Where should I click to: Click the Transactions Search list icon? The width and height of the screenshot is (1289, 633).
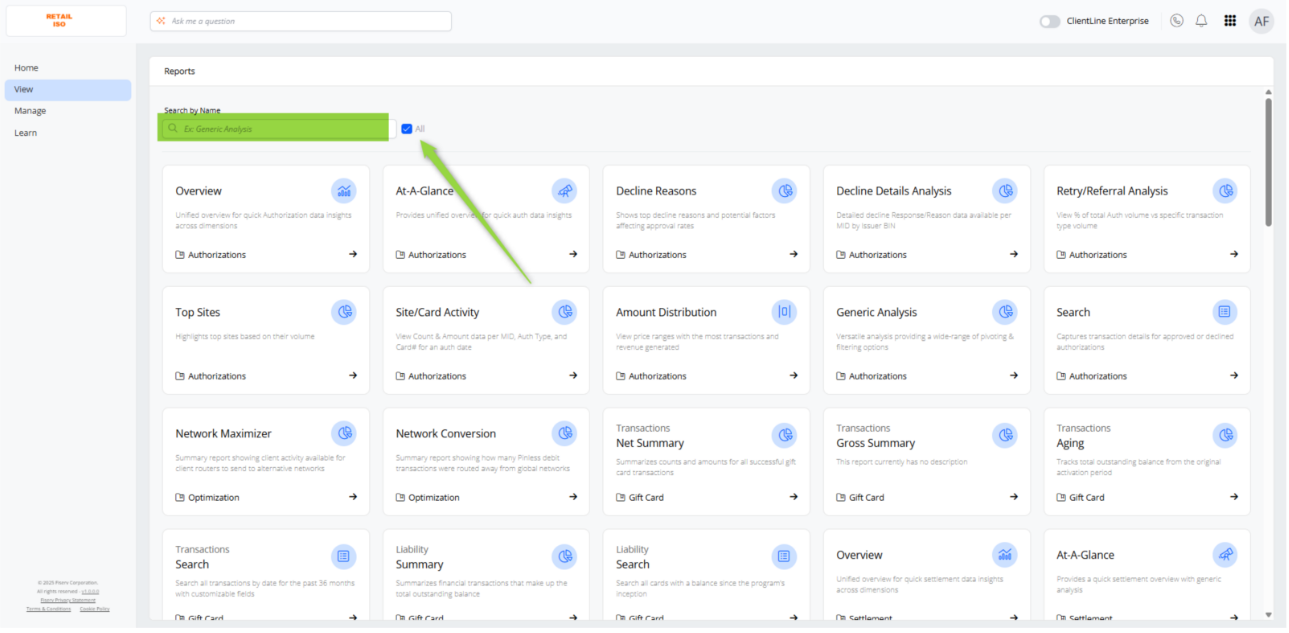point(344,556)
